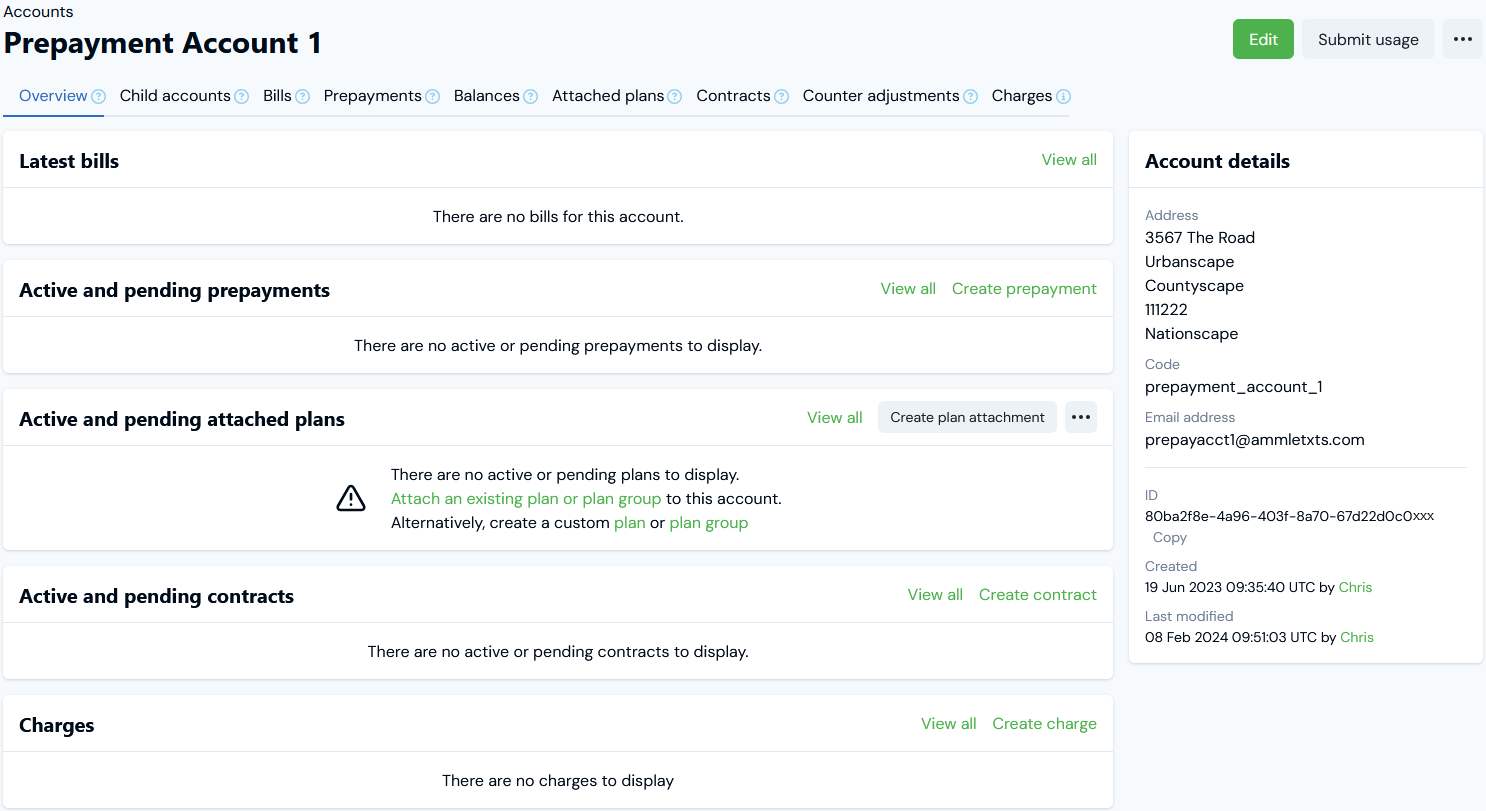Follow the Create prepayment link

[1024, 288]
